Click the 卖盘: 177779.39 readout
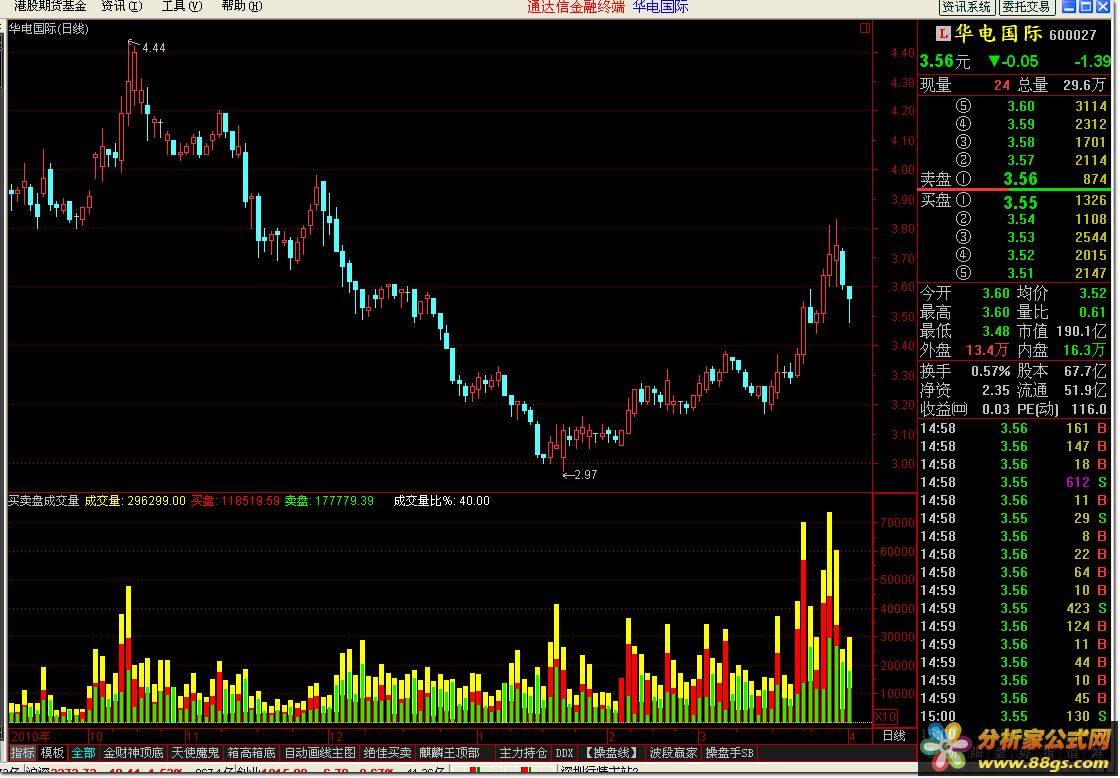 click(x=329, y=501)
